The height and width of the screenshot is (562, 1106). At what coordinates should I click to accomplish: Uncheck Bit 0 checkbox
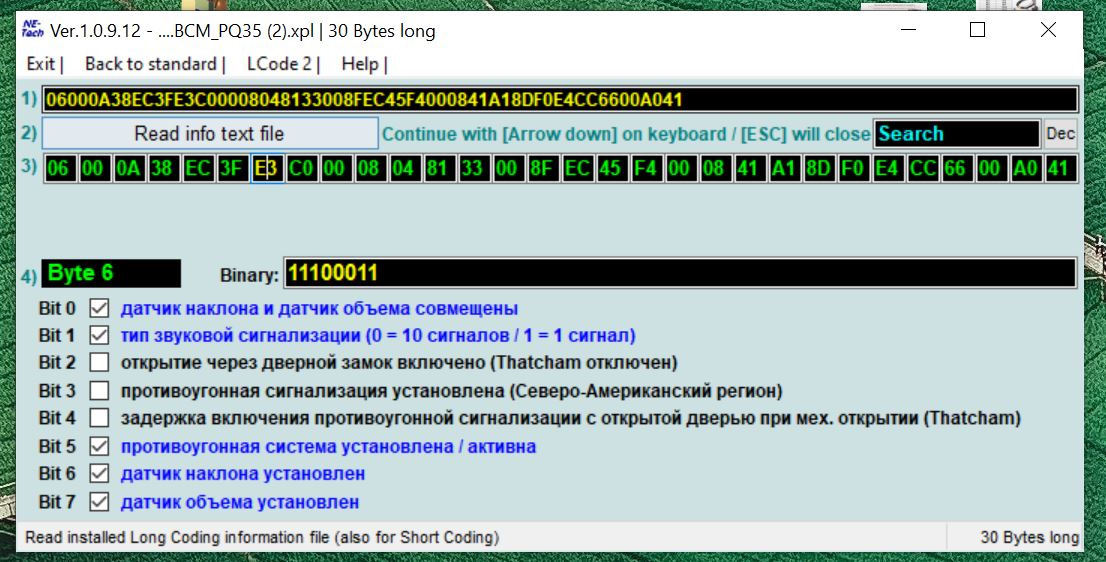tap(99, 309)
